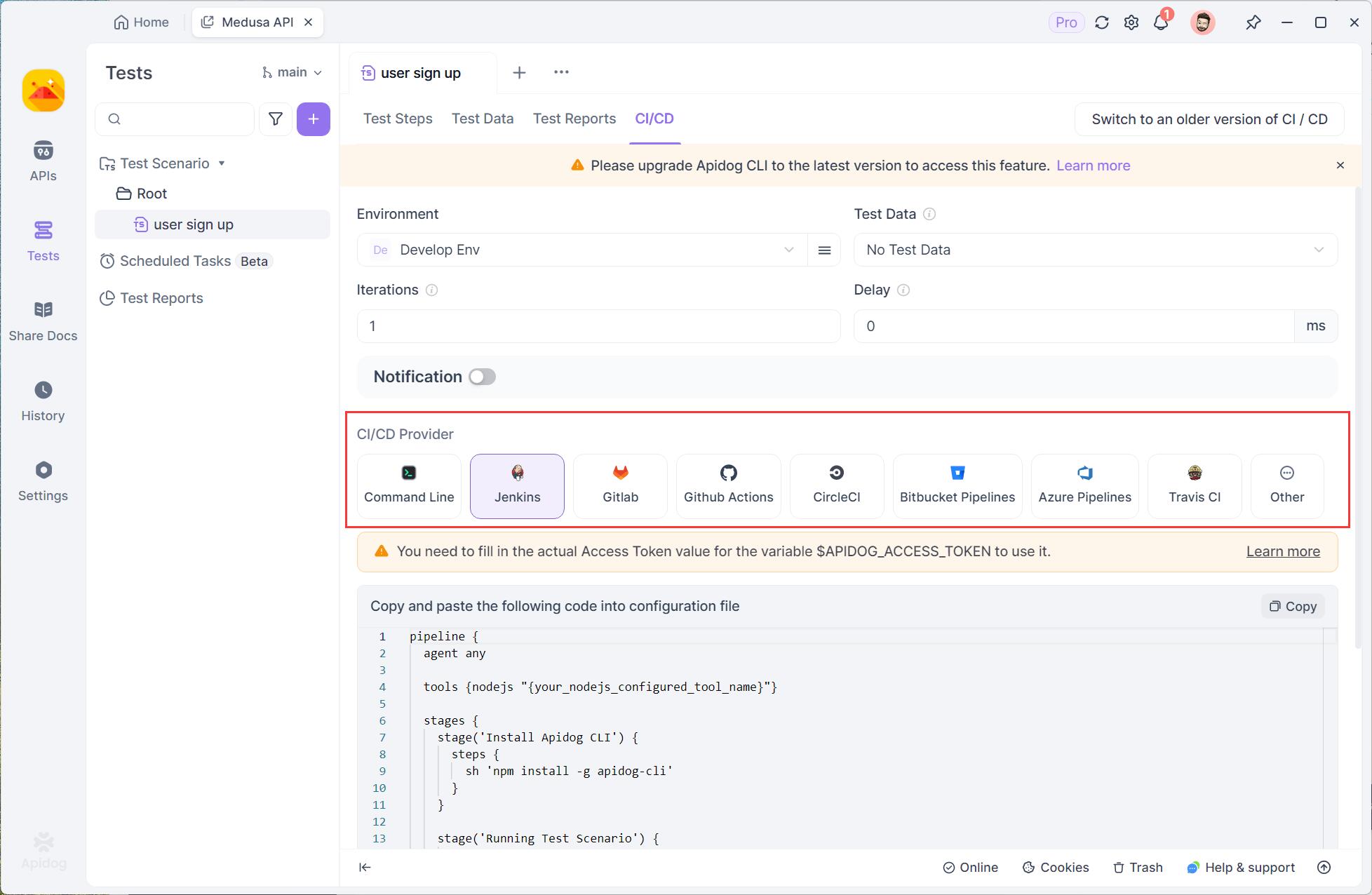
Task: Switch to the Test Data tab
Action: click(x=483, y=119)
